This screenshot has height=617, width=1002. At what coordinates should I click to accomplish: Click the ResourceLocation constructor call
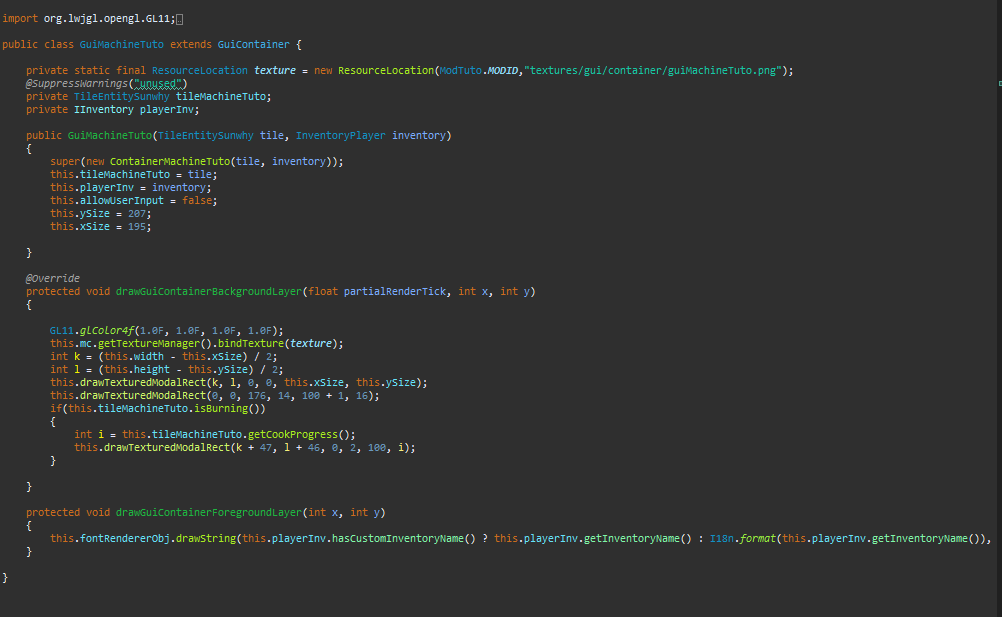385,71
